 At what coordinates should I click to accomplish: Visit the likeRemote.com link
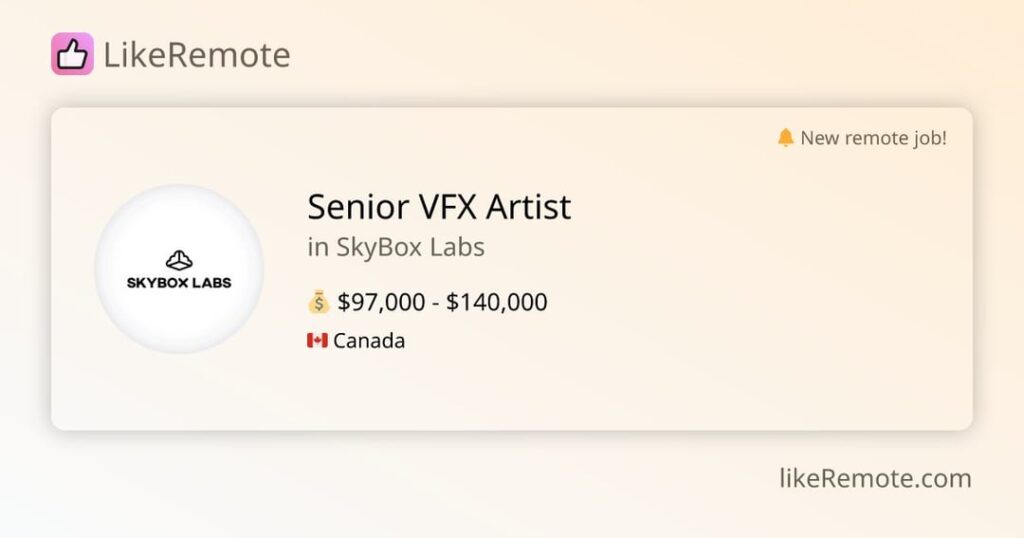point(875,479)
